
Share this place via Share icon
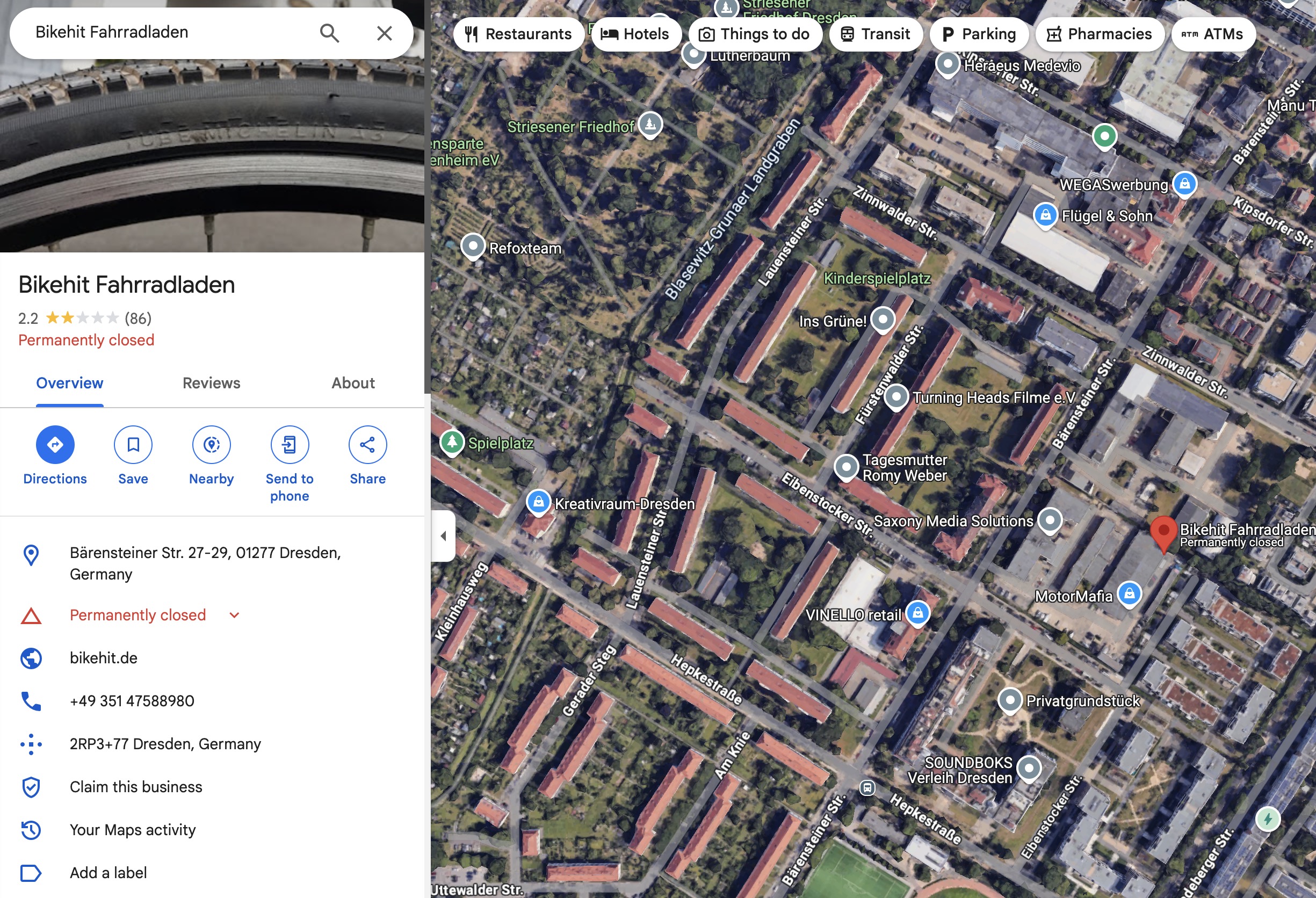pyautogui.click(x=367, y=445)
